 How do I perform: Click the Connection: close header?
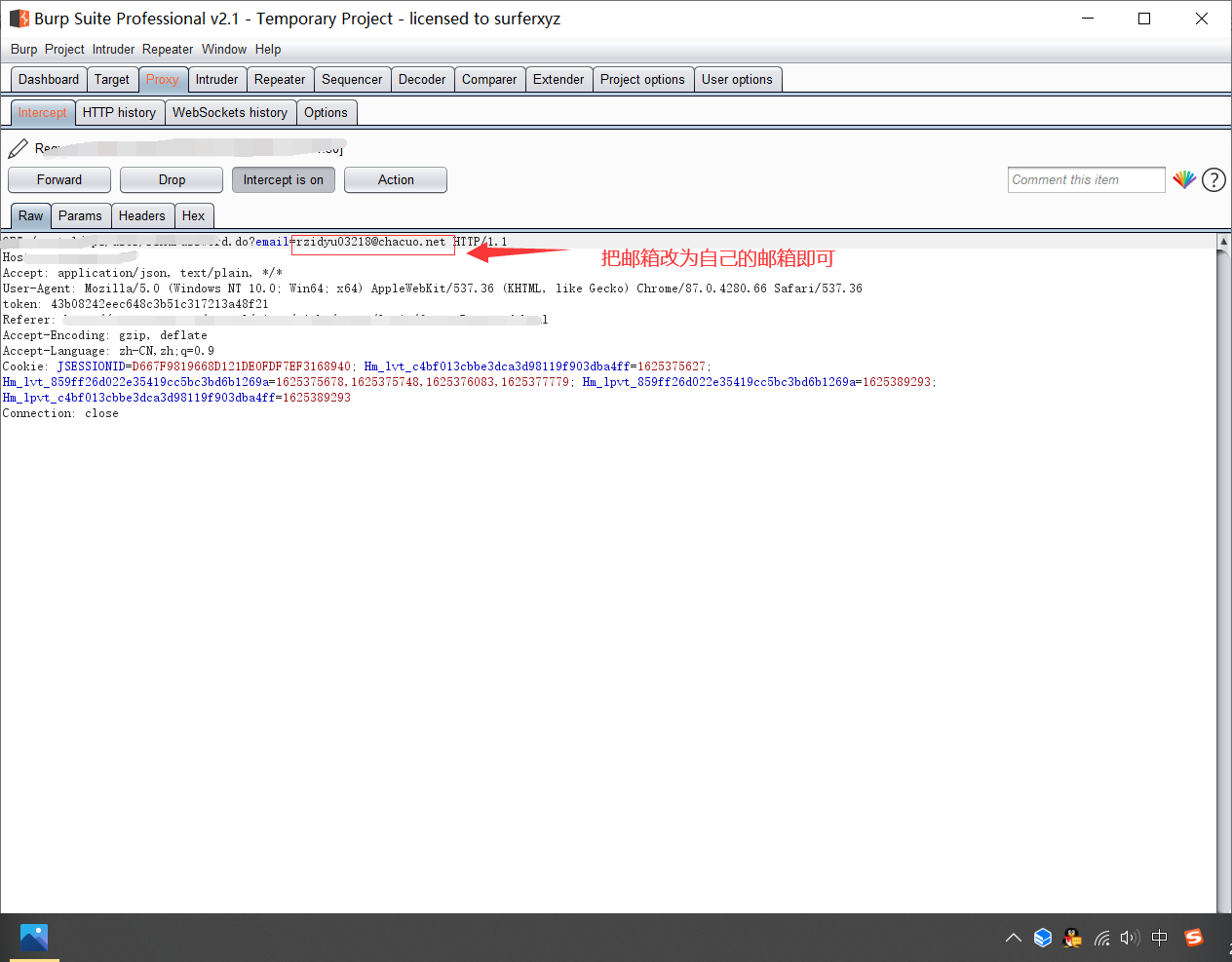pos(60,413)
